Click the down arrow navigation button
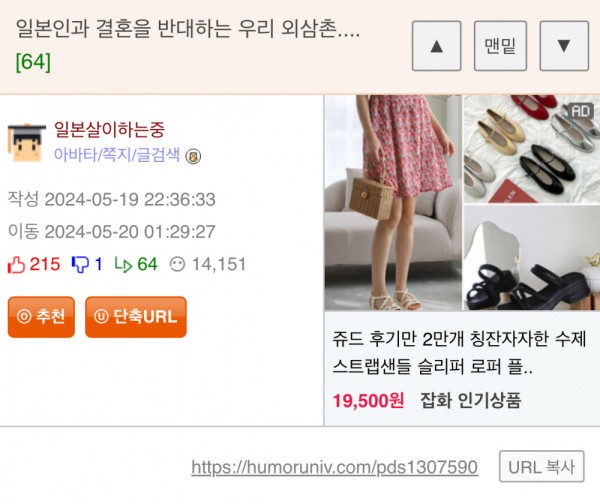600x504 pixels. pos(564,46)
